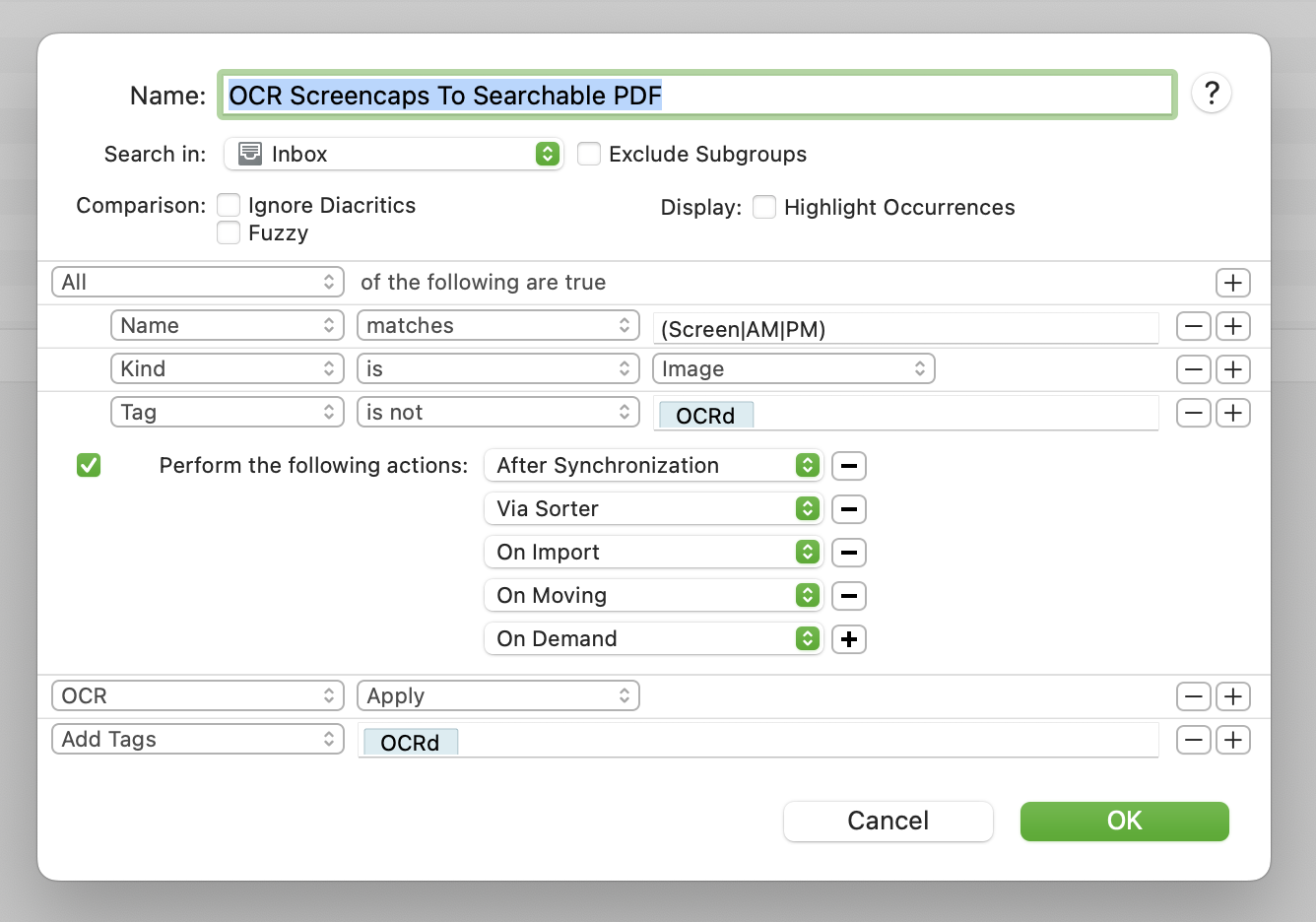Open the Image kind value dropdown

pyautogui.click(x=794, y=369)
